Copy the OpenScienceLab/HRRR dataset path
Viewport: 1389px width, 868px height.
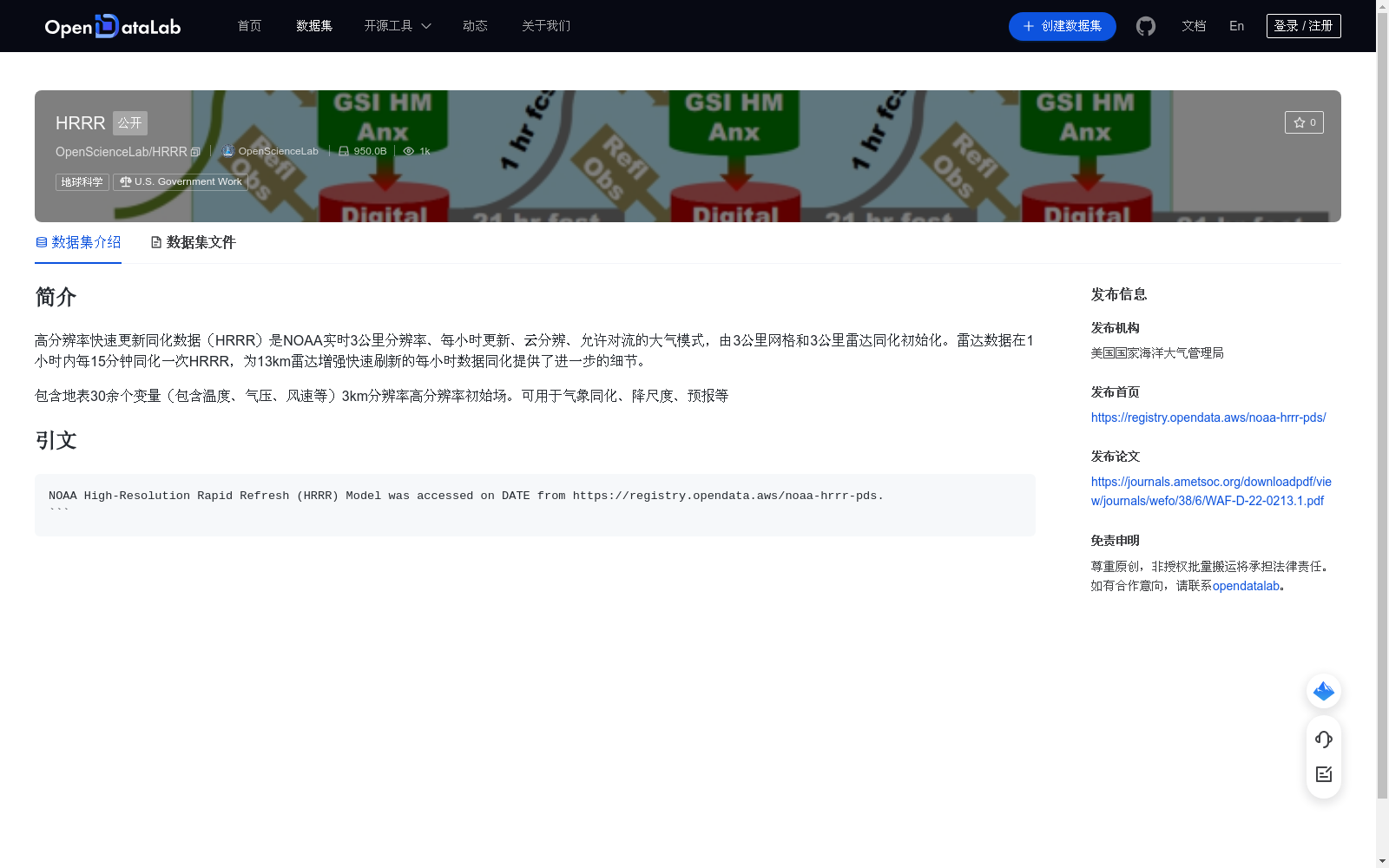pos(195,151)
